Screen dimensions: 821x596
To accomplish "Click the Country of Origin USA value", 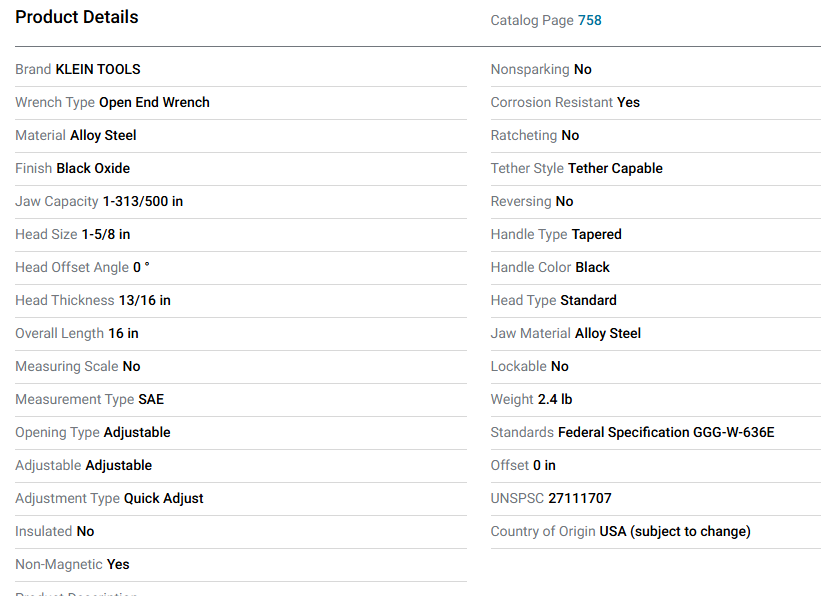I will [x=674, y=531].
